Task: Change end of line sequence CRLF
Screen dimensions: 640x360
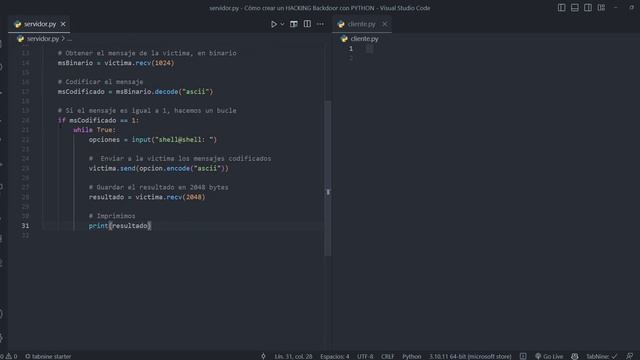Action: [388, 356]
